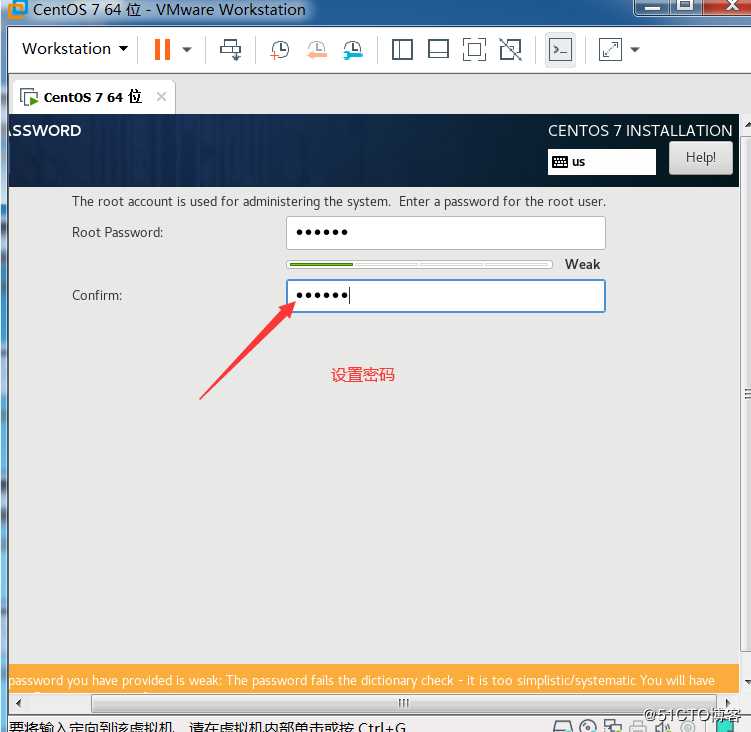
Task: Toggle the library sidebar view
Action: tap(402, 49)
